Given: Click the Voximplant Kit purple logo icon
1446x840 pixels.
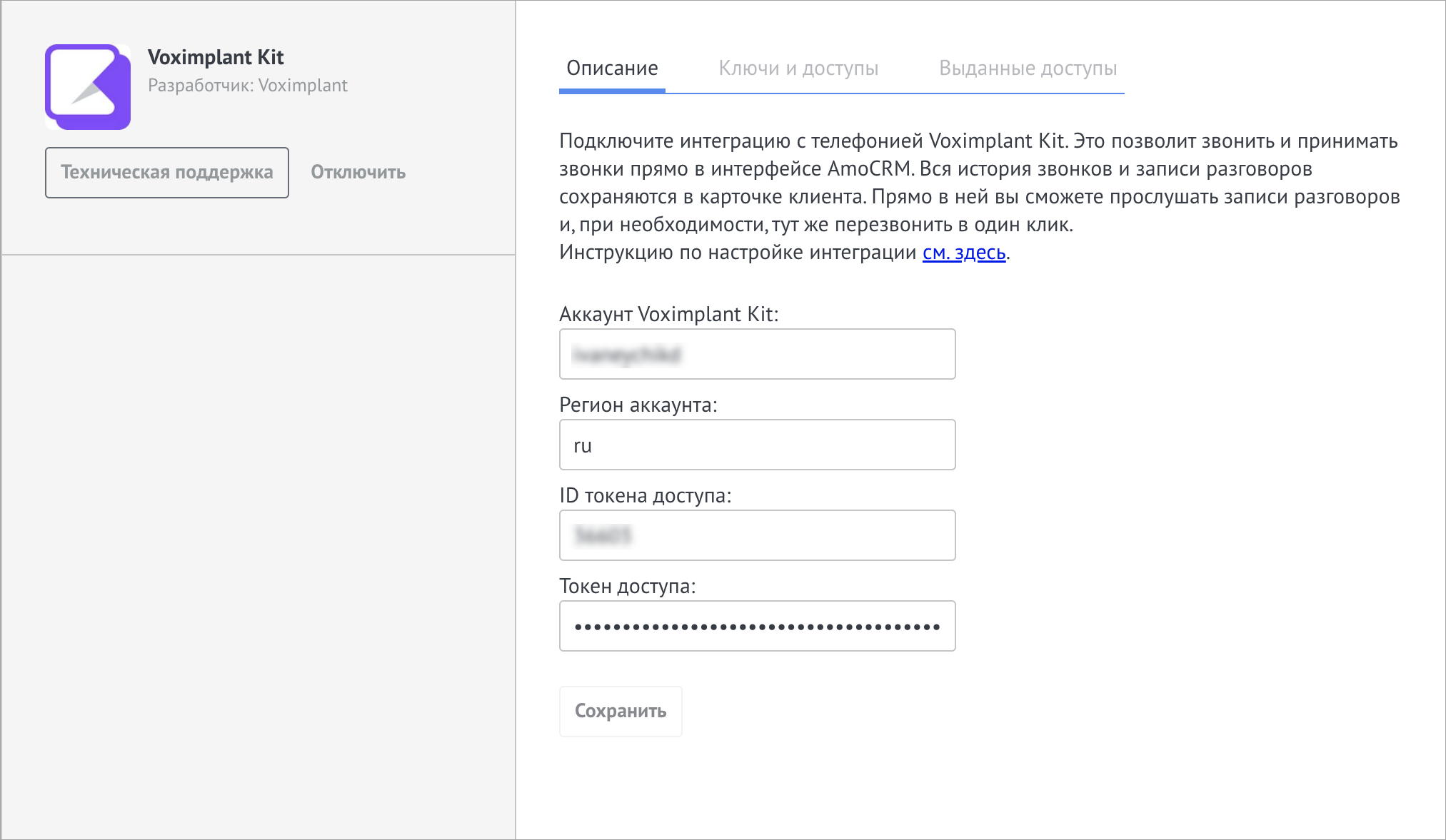Looking at the screenshot, I should (x=88, y=87).
